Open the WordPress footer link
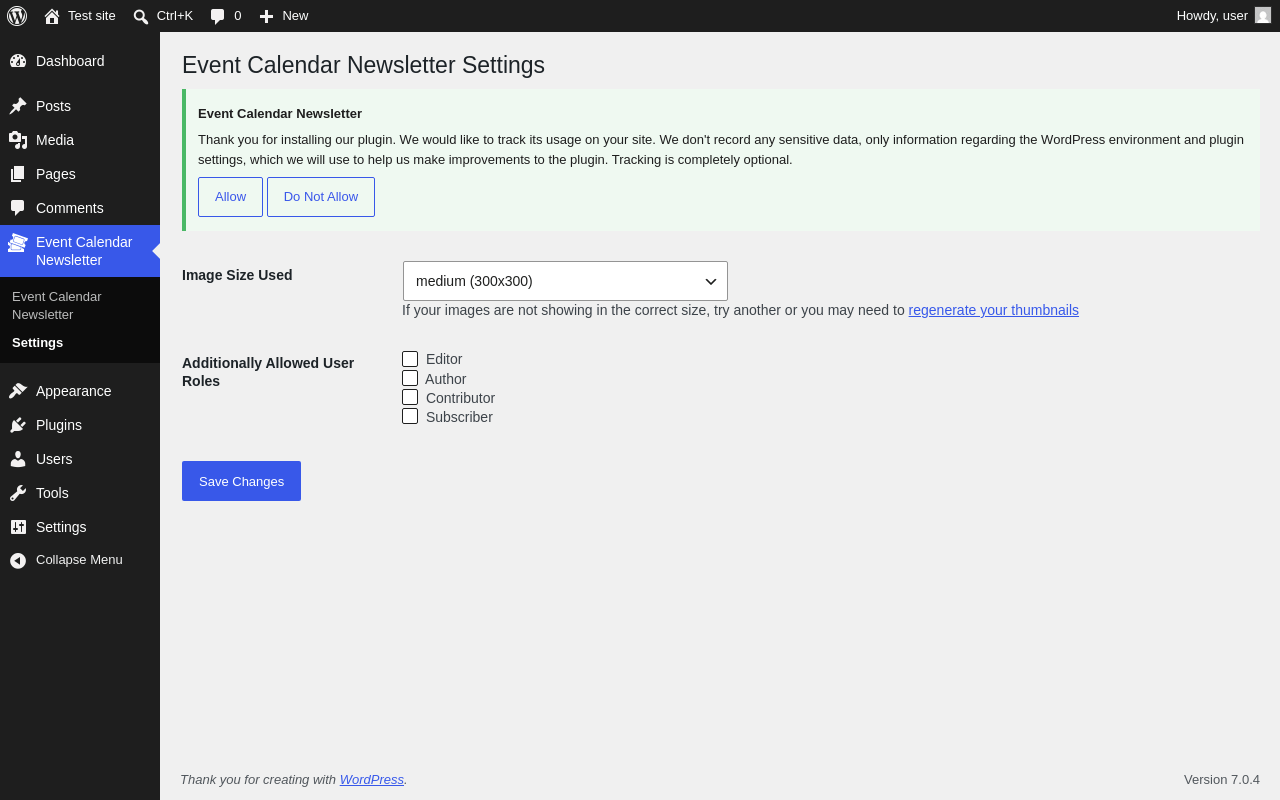1280x800 pixels. (x=372, y=780)
